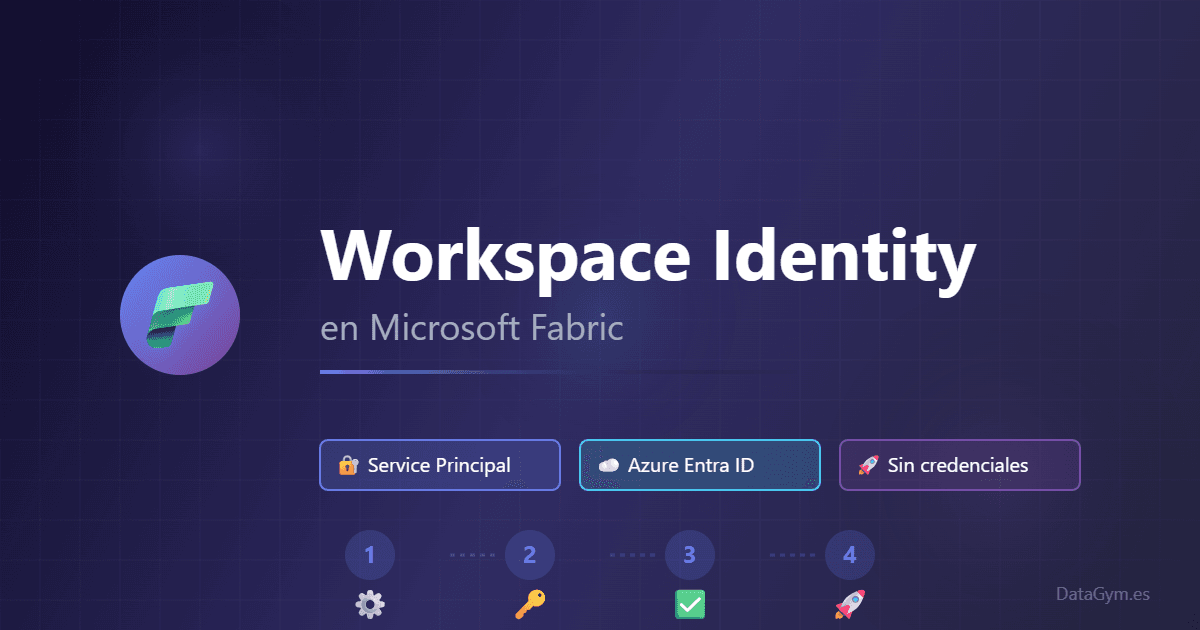
Task: Select step circle number 4
Action: [850, 554]
